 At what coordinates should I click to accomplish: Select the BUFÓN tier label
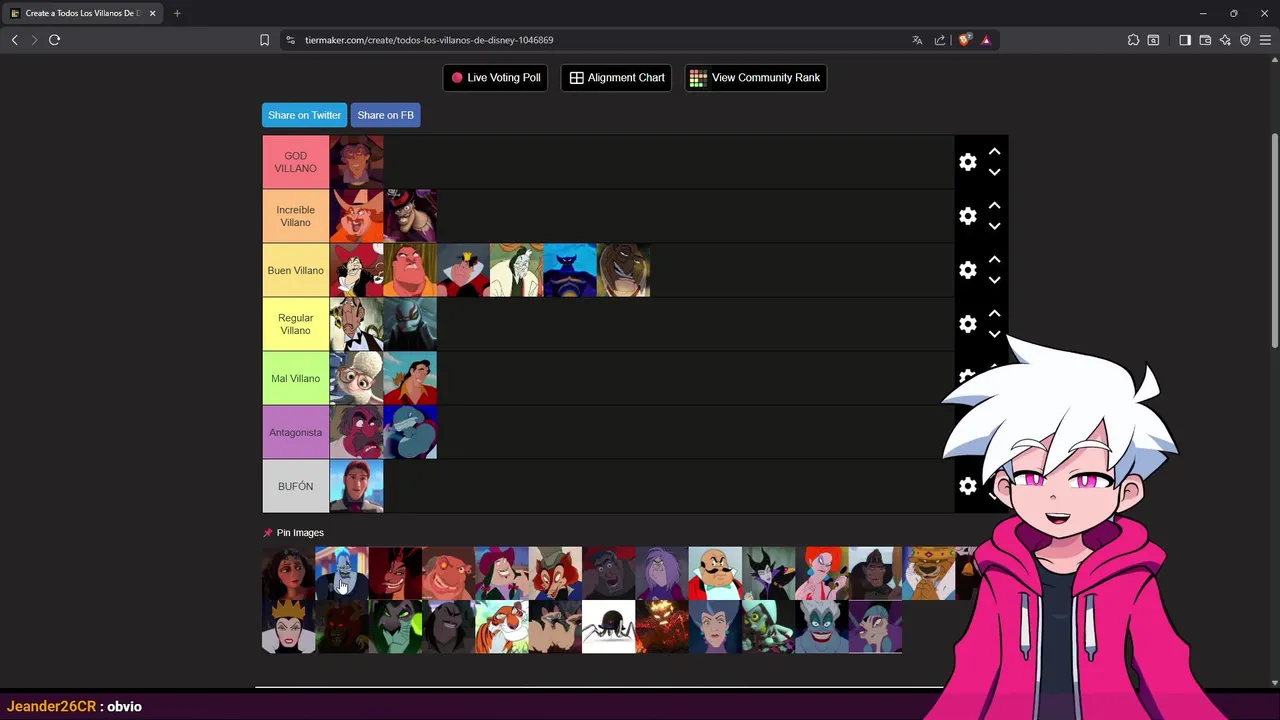pyautogui.click(x=295, y=486)
